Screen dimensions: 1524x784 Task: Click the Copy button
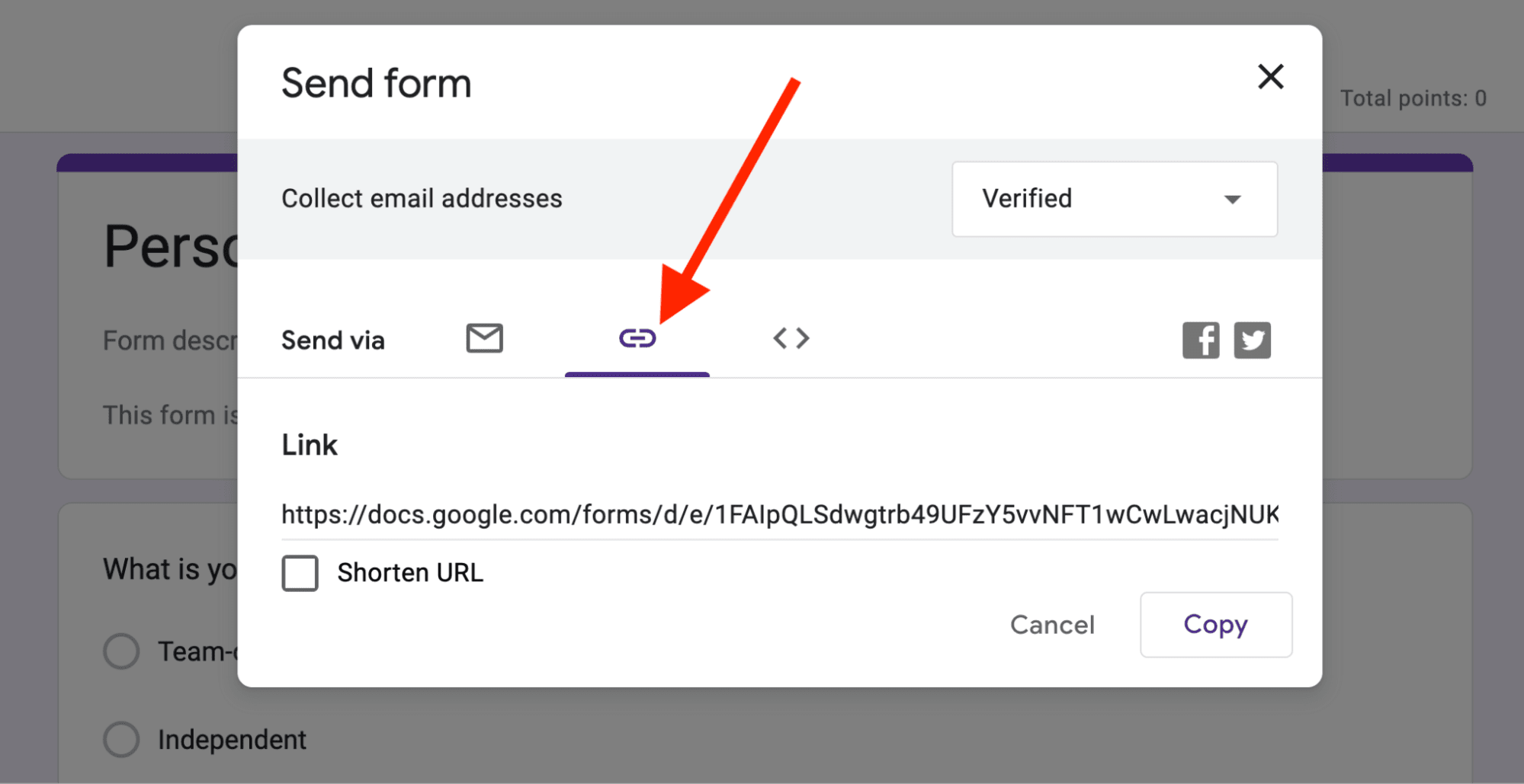1215,624
